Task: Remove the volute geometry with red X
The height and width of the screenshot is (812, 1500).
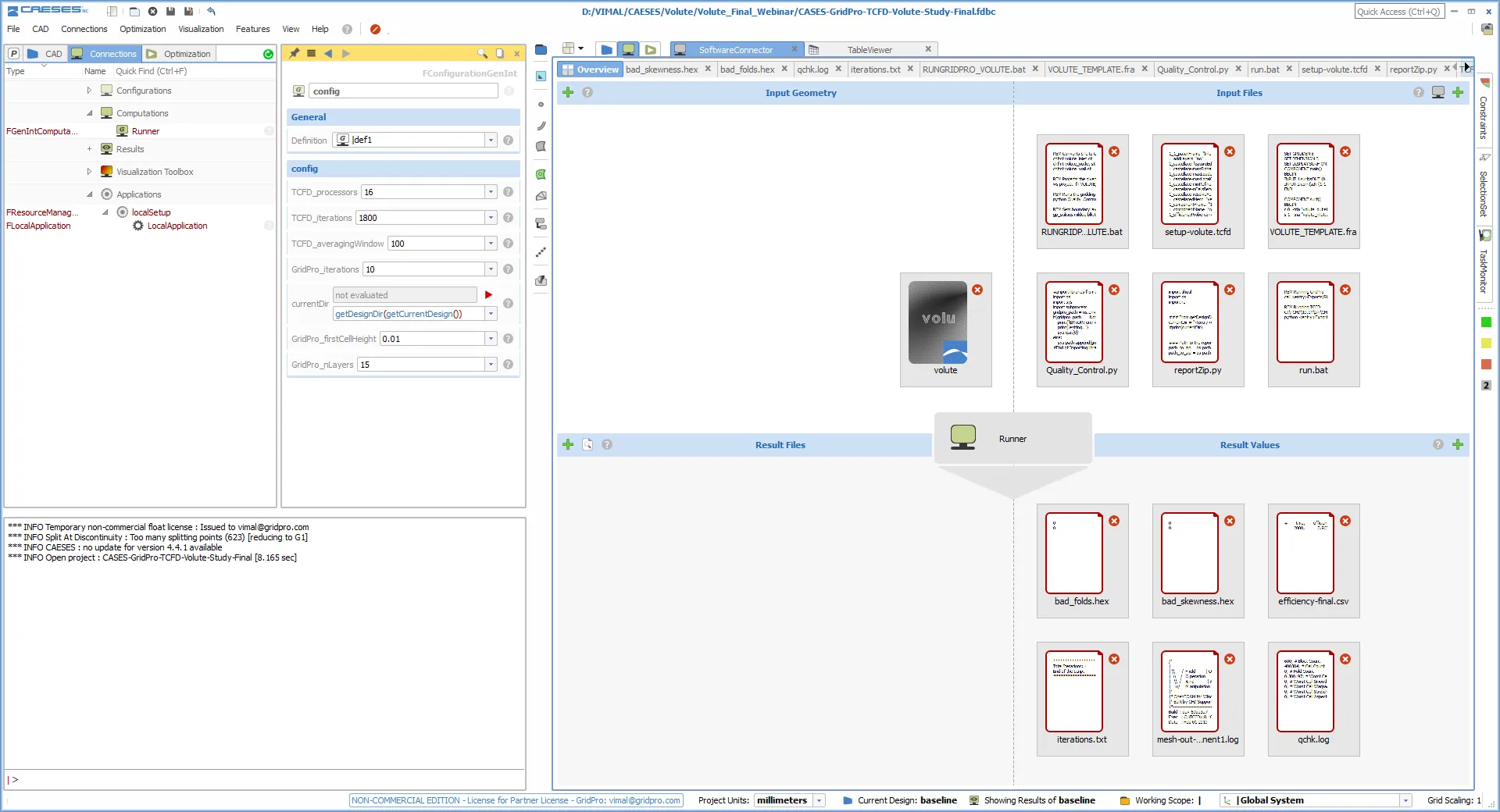Action: click(977, 290)
